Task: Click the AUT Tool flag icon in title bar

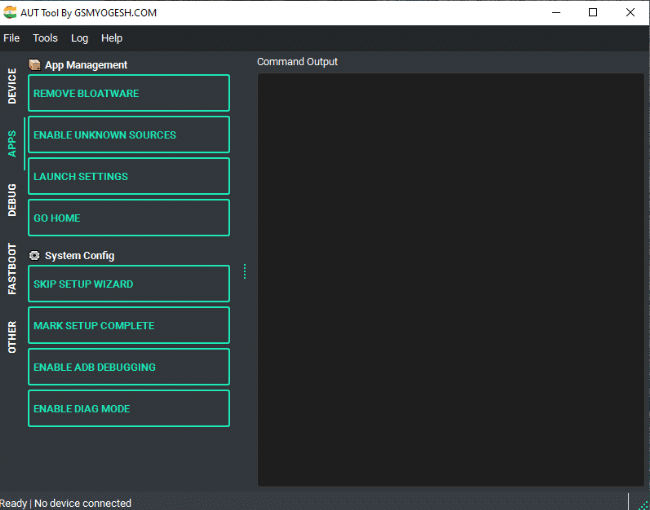Action: click(x=10, y=12)
